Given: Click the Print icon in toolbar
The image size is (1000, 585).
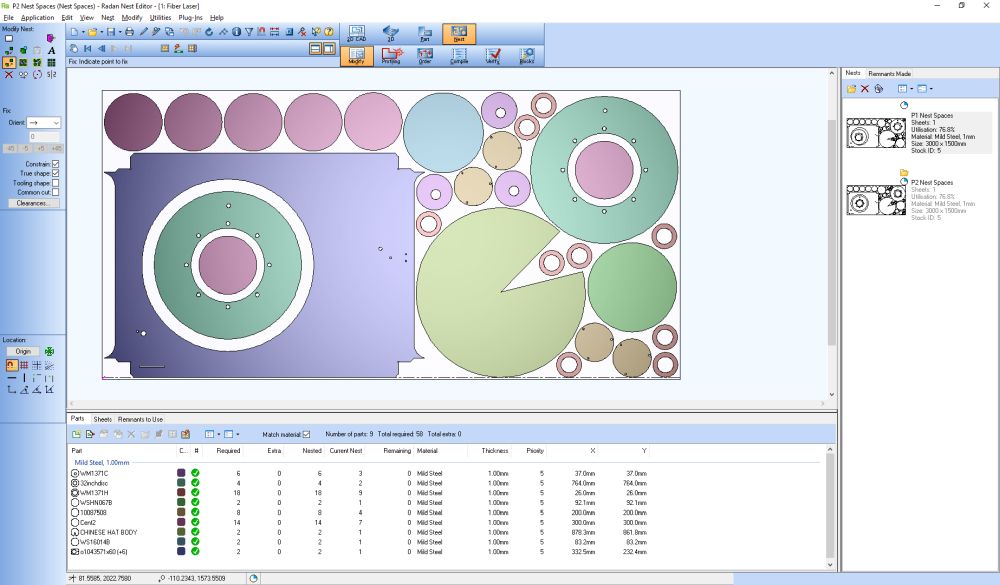Looking at the screenshot, I should [x=129, y=32].
